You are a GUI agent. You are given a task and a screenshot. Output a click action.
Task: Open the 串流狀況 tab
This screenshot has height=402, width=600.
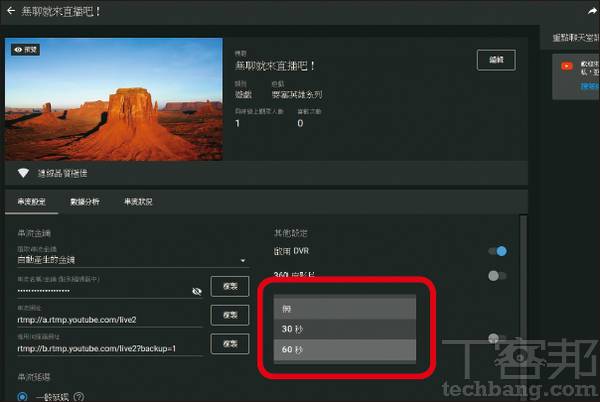click(x=138, y=202)
